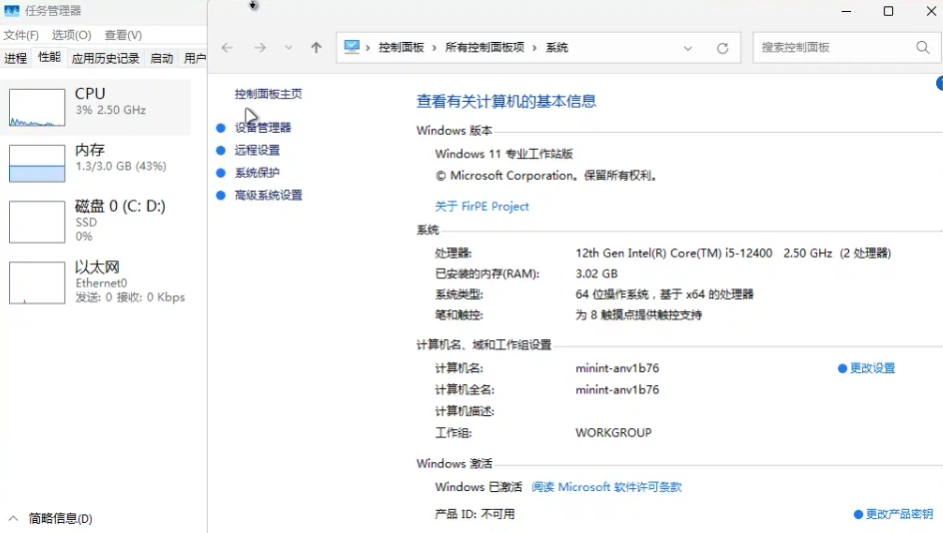The width and height of the screenshot is (943, 533).
Task: Click installed RAM value 3.02 GB
Action: (597, 274)
